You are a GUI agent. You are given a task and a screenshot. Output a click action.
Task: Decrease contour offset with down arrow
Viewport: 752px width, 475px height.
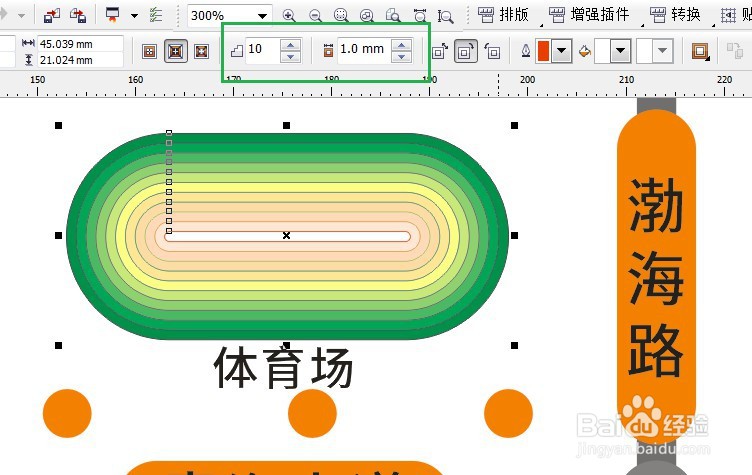pyautogui.click(x=401, y=56)
